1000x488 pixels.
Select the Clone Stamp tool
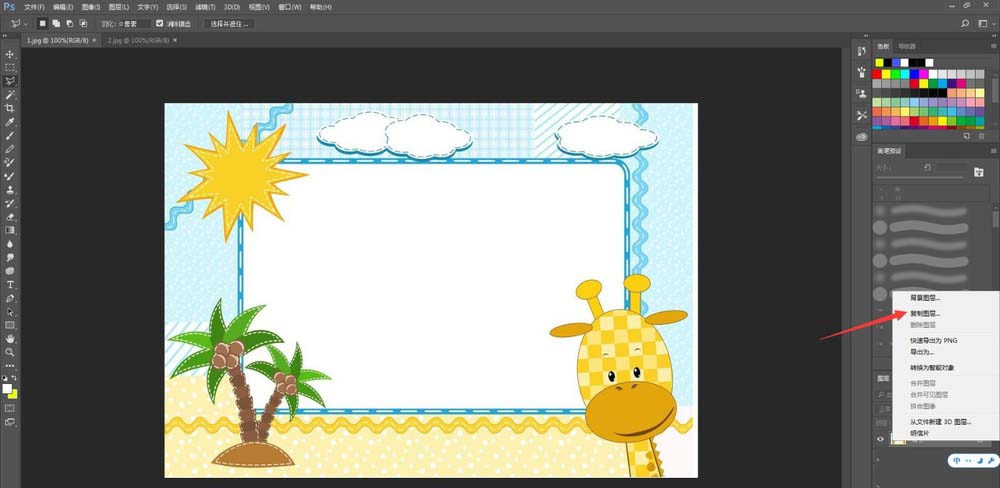[x=10, y=189]
